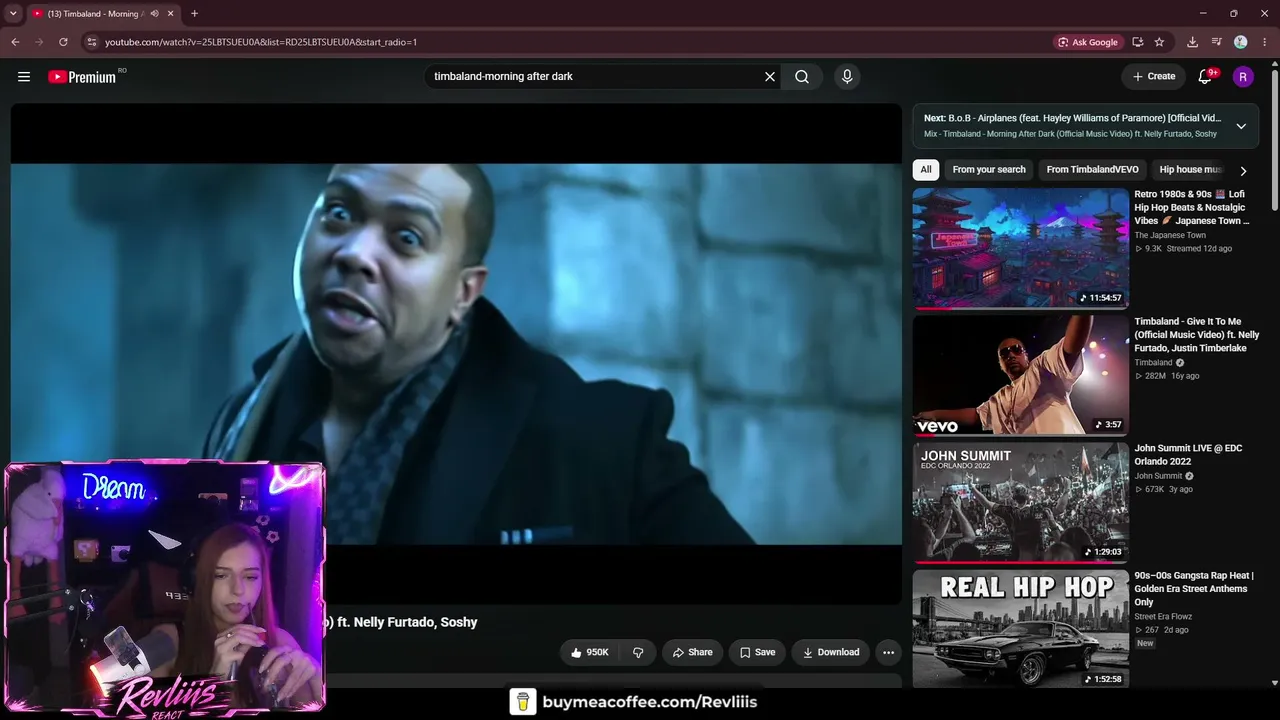Viewport: 1280px width, 720px height.
Task: View site information icon in address bar
Action: click(91, 42)
